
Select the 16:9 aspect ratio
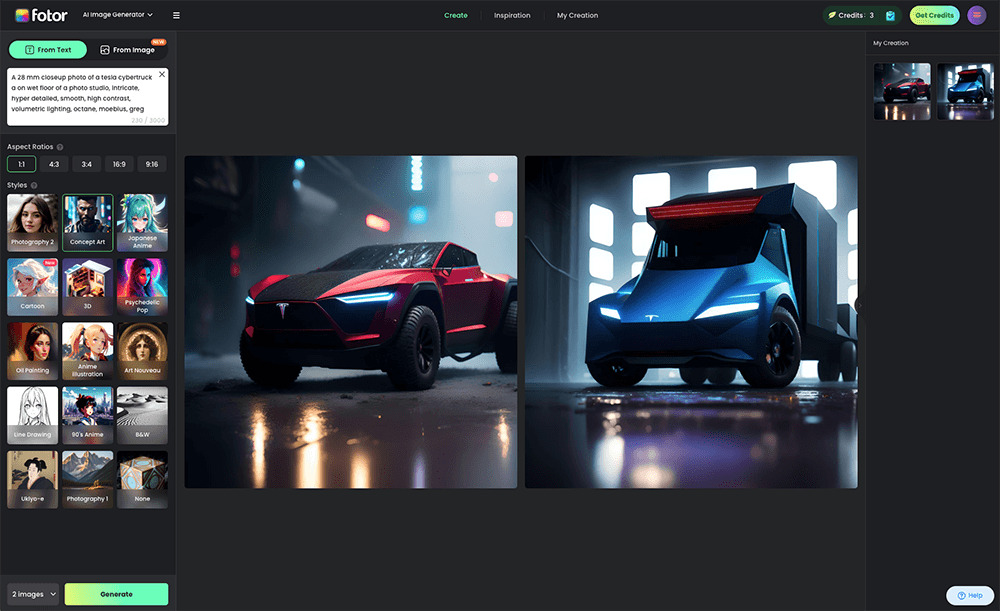tap(118, 163)
